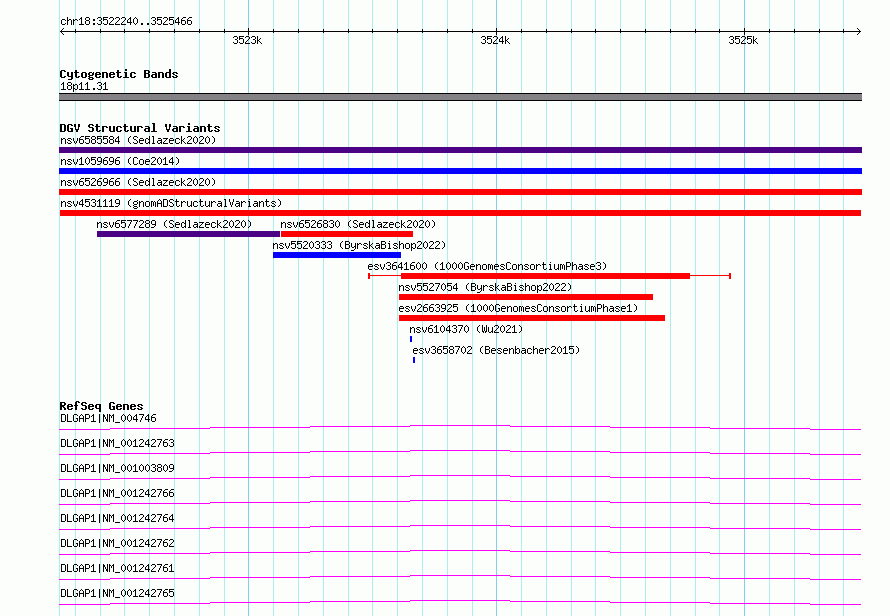
Task: Select esv2663925 (1000GenomesConsortiumPhase1) label
Action: (518, 308)
